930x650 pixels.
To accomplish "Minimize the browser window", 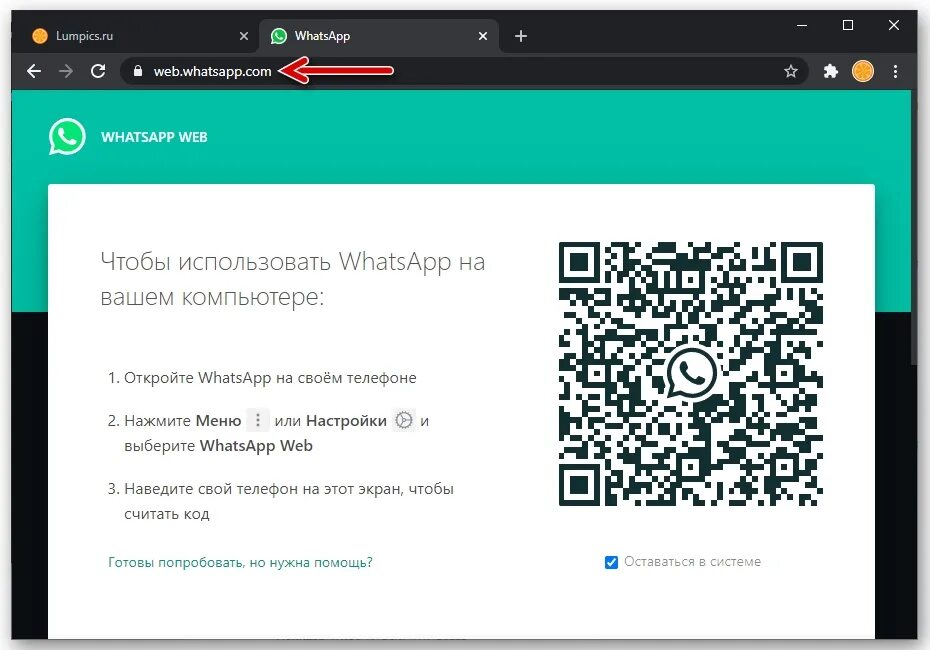I will tap(802, 26).
